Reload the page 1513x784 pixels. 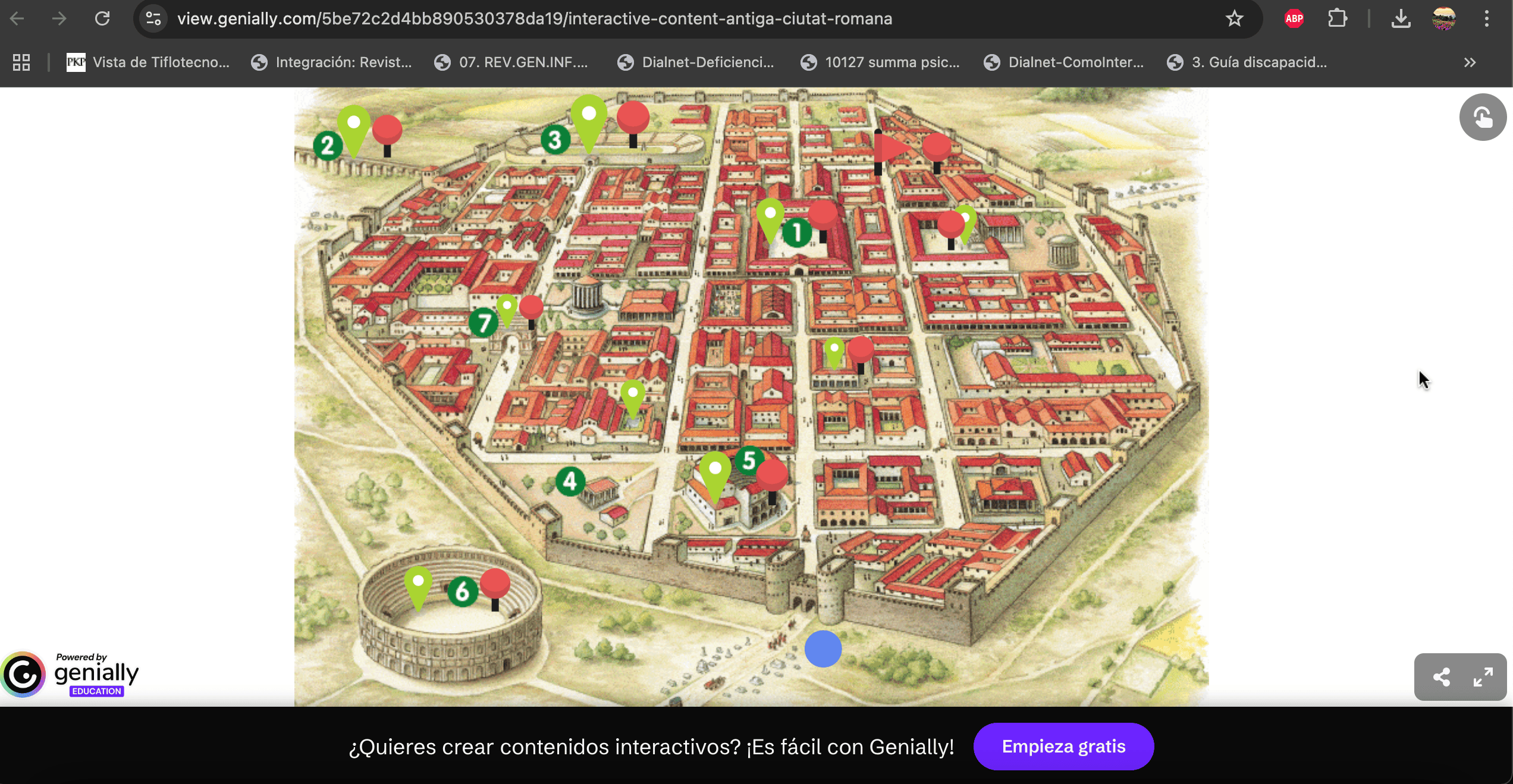102,19
